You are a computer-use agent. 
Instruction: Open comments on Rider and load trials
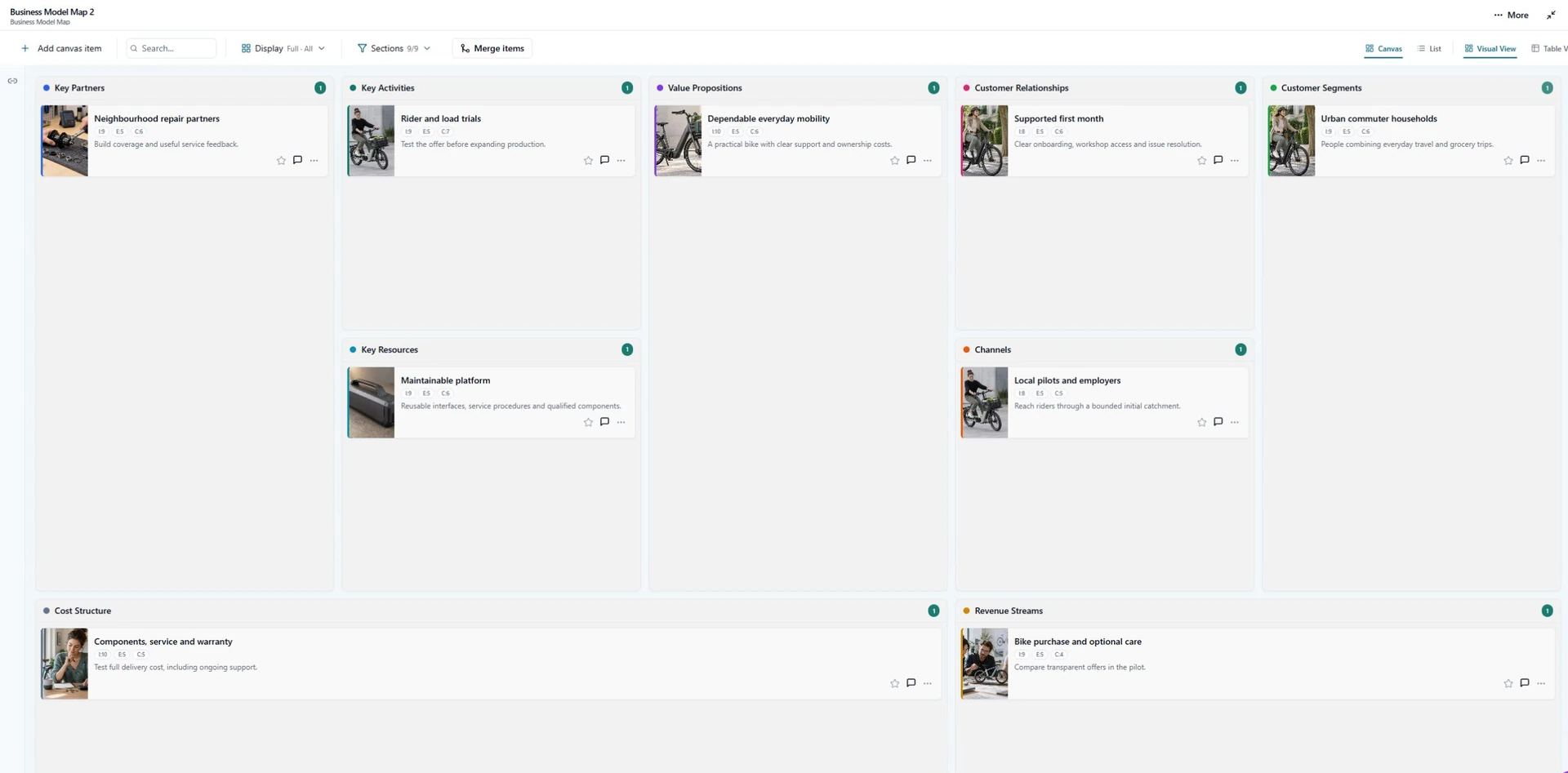[604, 160]
